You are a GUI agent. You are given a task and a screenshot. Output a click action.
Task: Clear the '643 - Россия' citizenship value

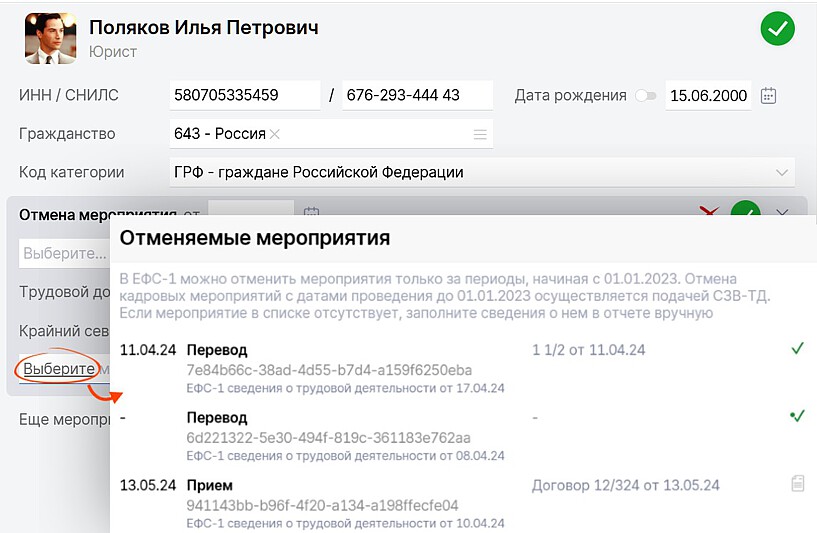point(275,134)
